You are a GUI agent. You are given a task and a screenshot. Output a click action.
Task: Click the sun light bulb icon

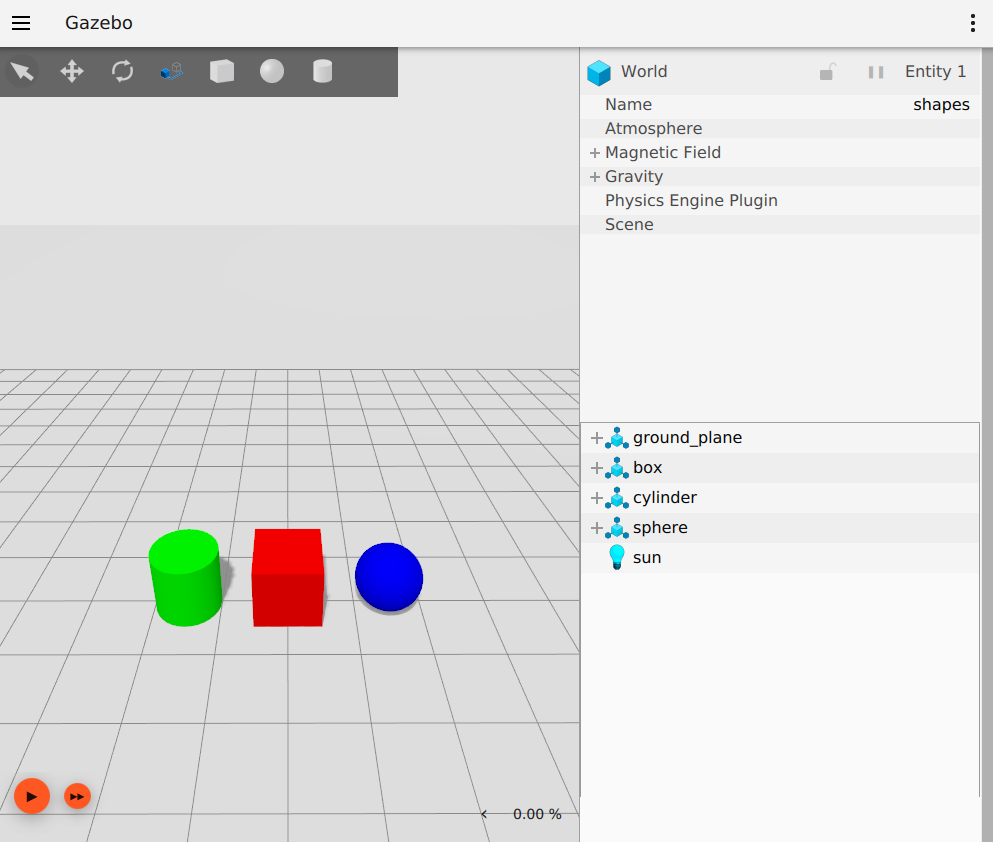pyautogui.click(x=616, y=558)
